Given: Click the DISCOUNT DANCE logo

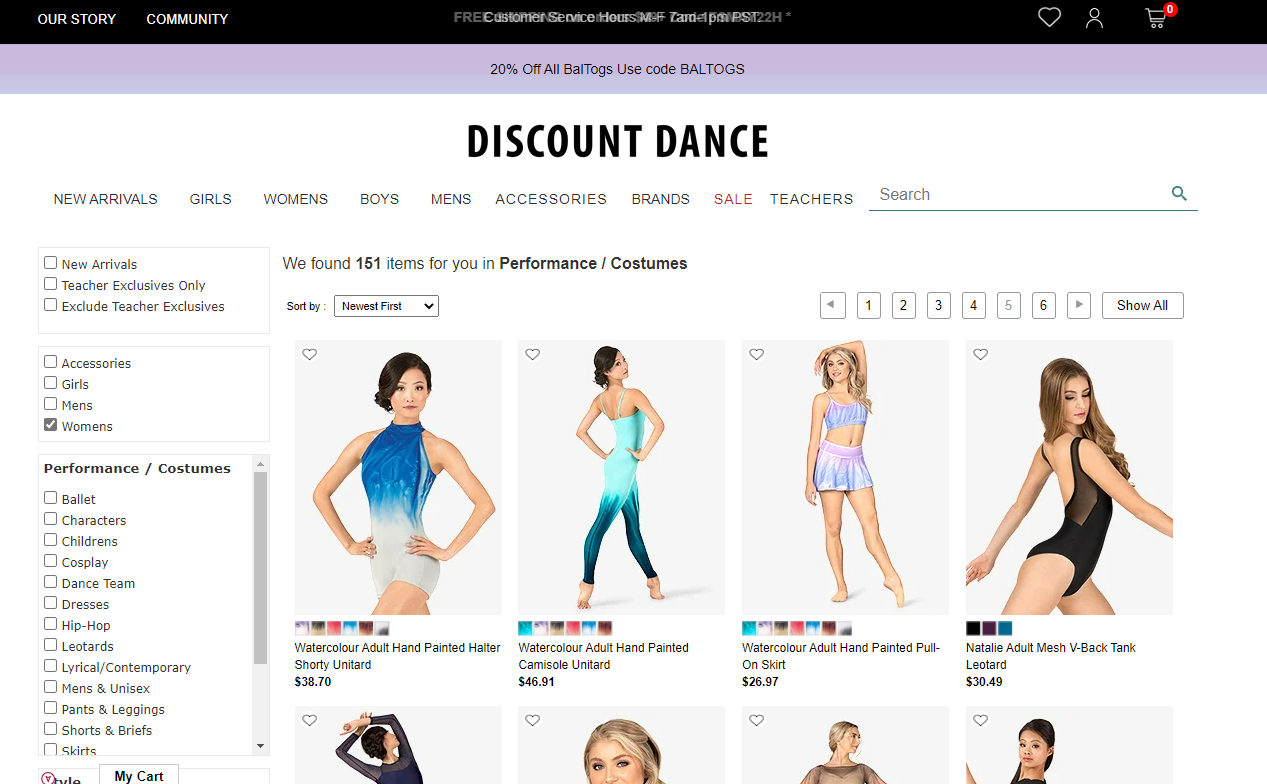Looking at the screenshot, I should 617,142.
